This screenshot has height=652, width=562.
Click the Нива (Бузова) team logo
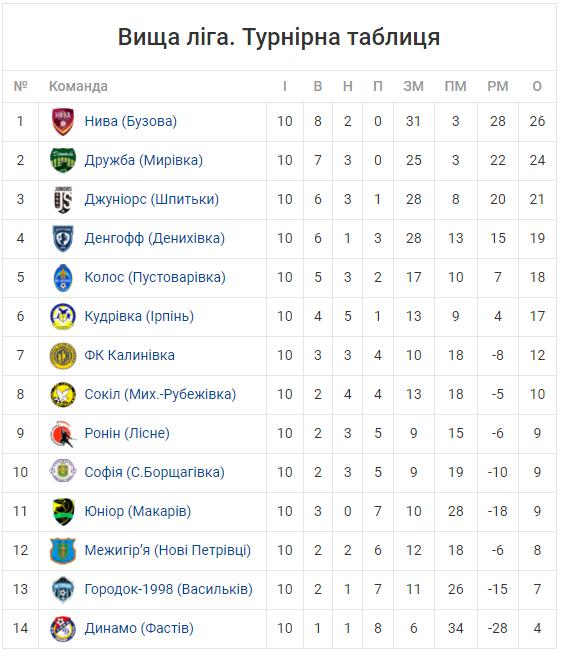point(63,121)
